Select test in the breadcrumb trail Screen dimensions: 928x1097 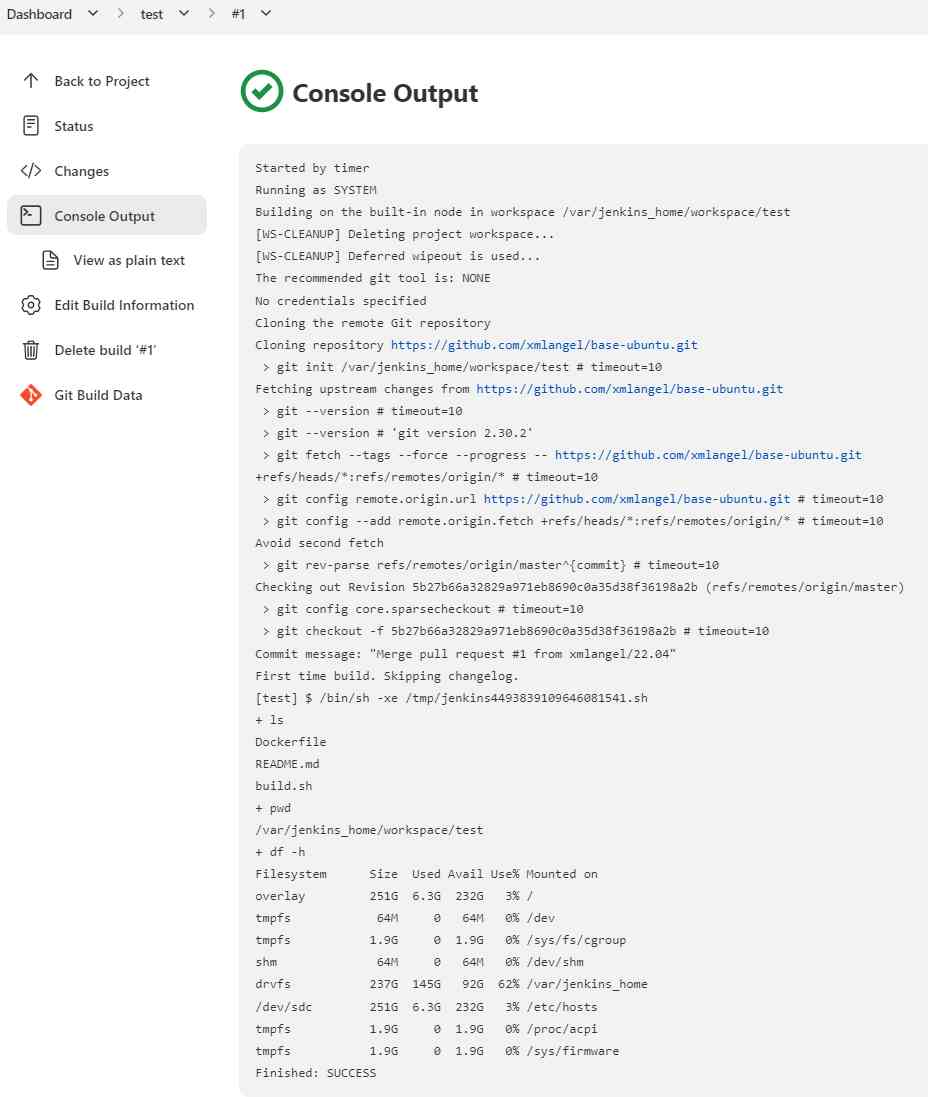(x=152, y=14)
